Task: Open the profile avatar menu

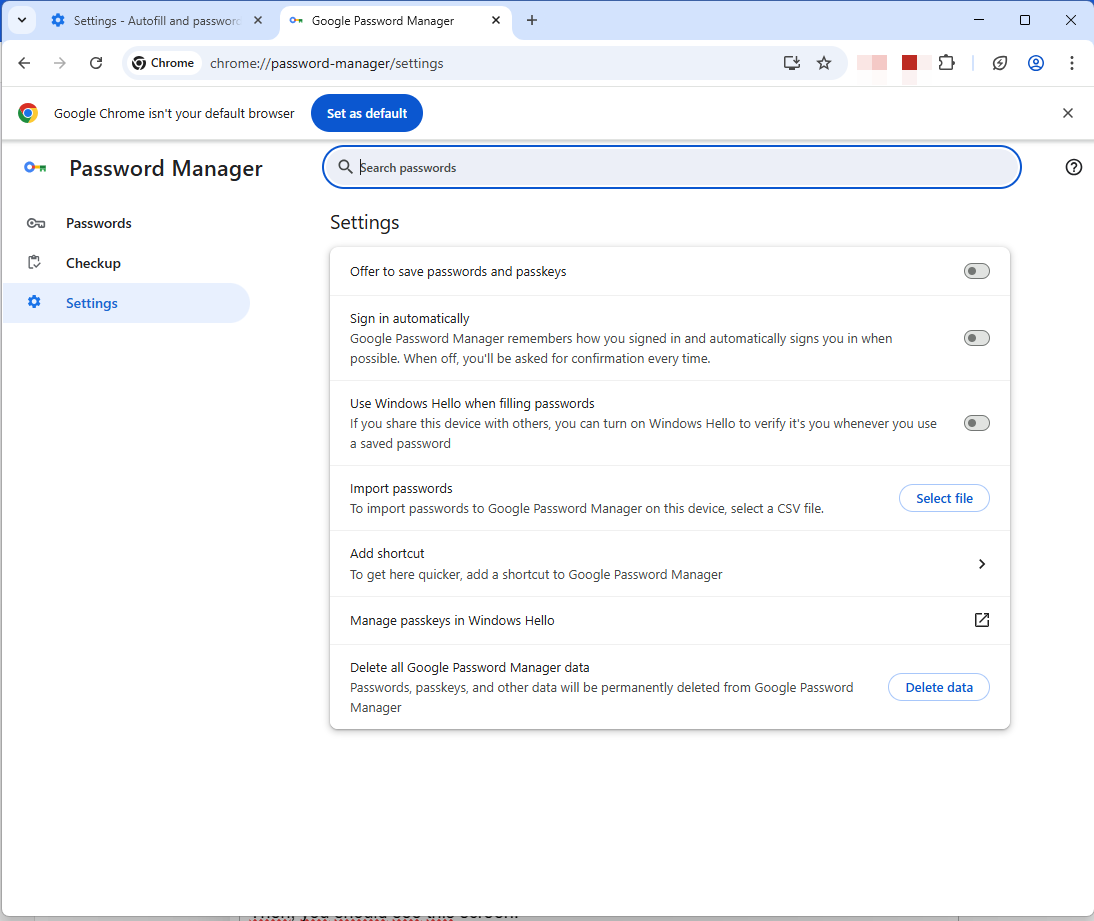Action: [x=1036, y=63]
